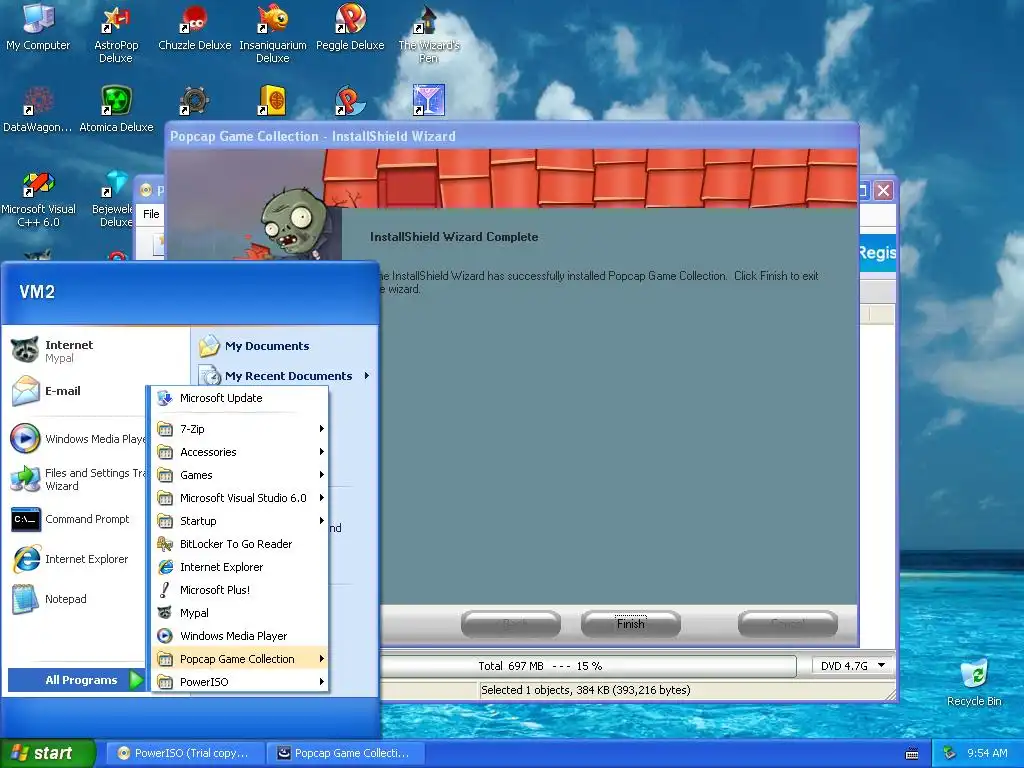Click the Start button

pos(48,753)
